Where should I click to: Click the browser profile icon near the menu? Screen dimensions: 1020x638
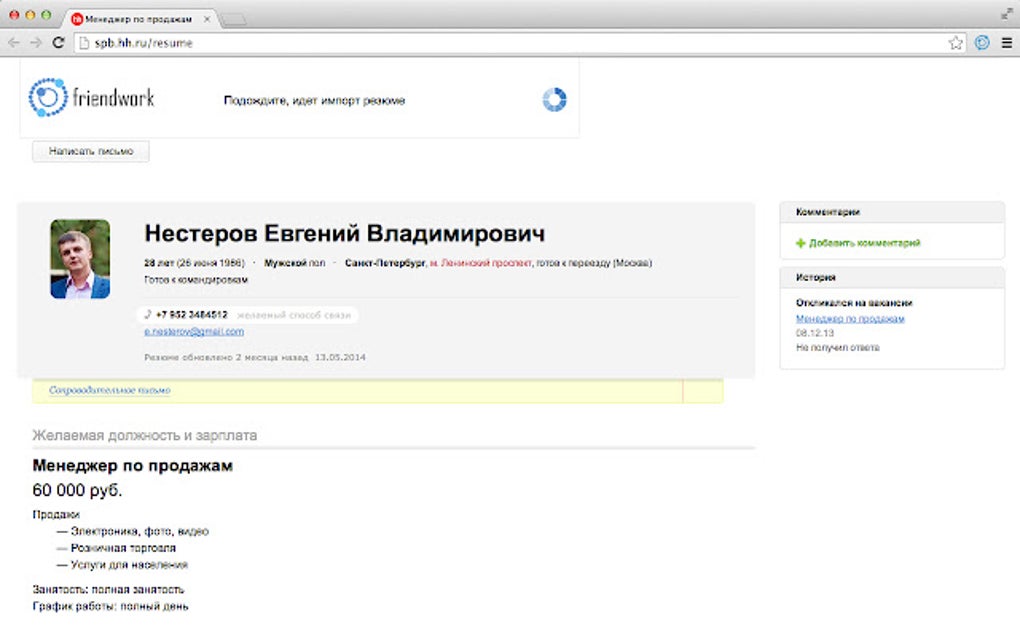point(980,42)
